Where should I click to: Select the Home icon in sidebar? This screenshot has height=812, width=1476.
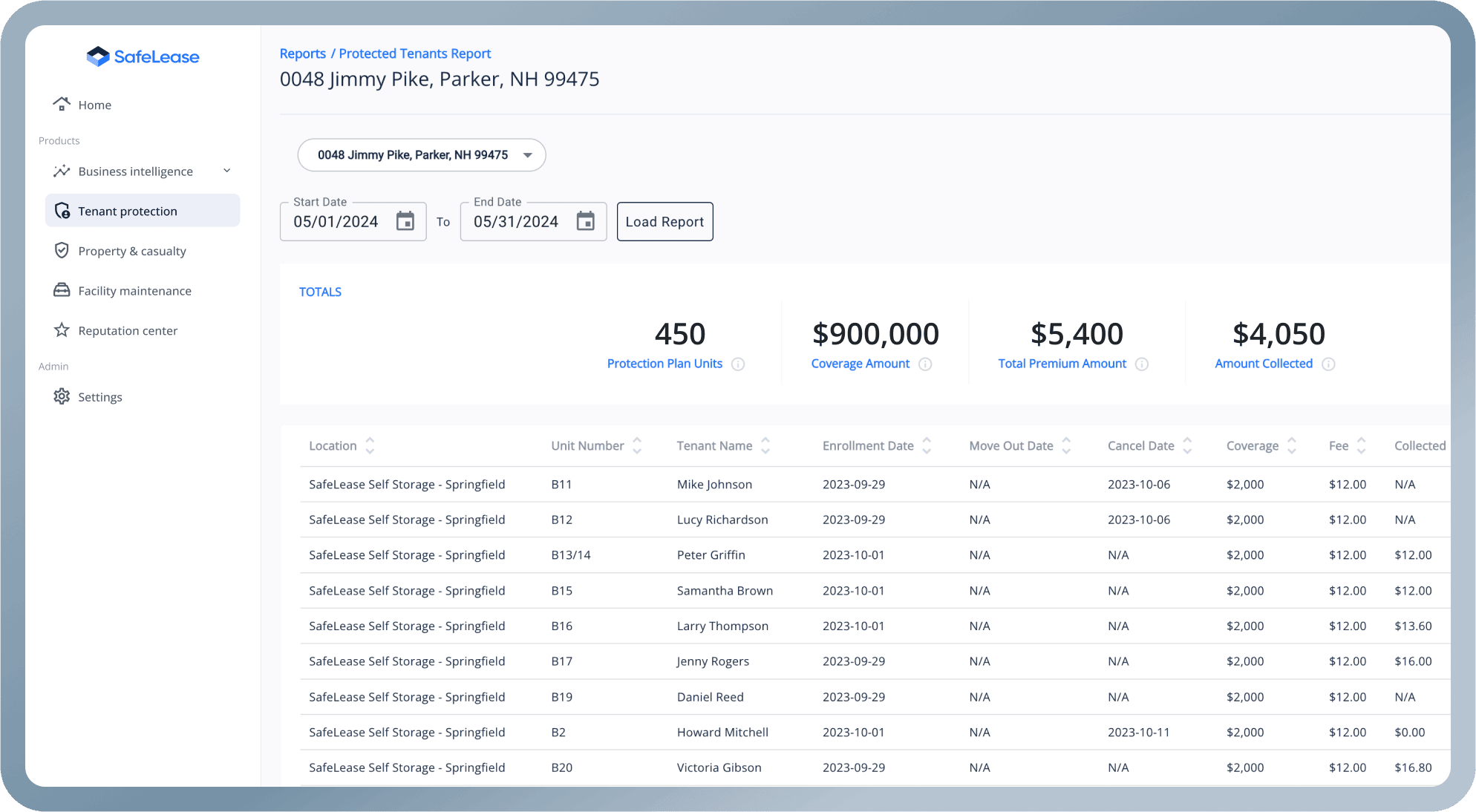[x=62, y=104]
